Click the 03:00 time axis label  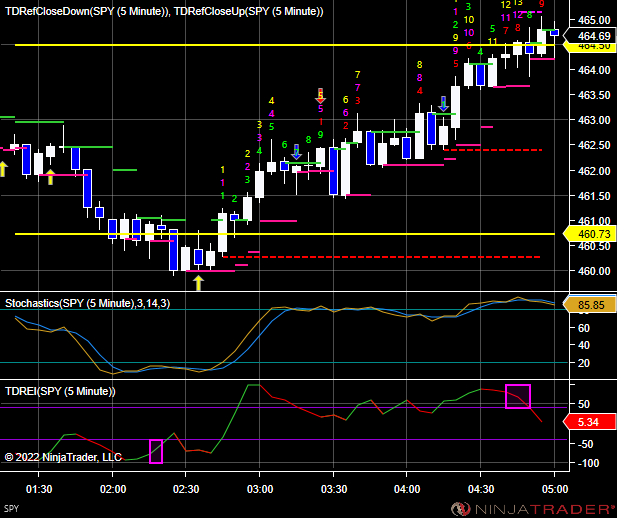coord(260,489)
